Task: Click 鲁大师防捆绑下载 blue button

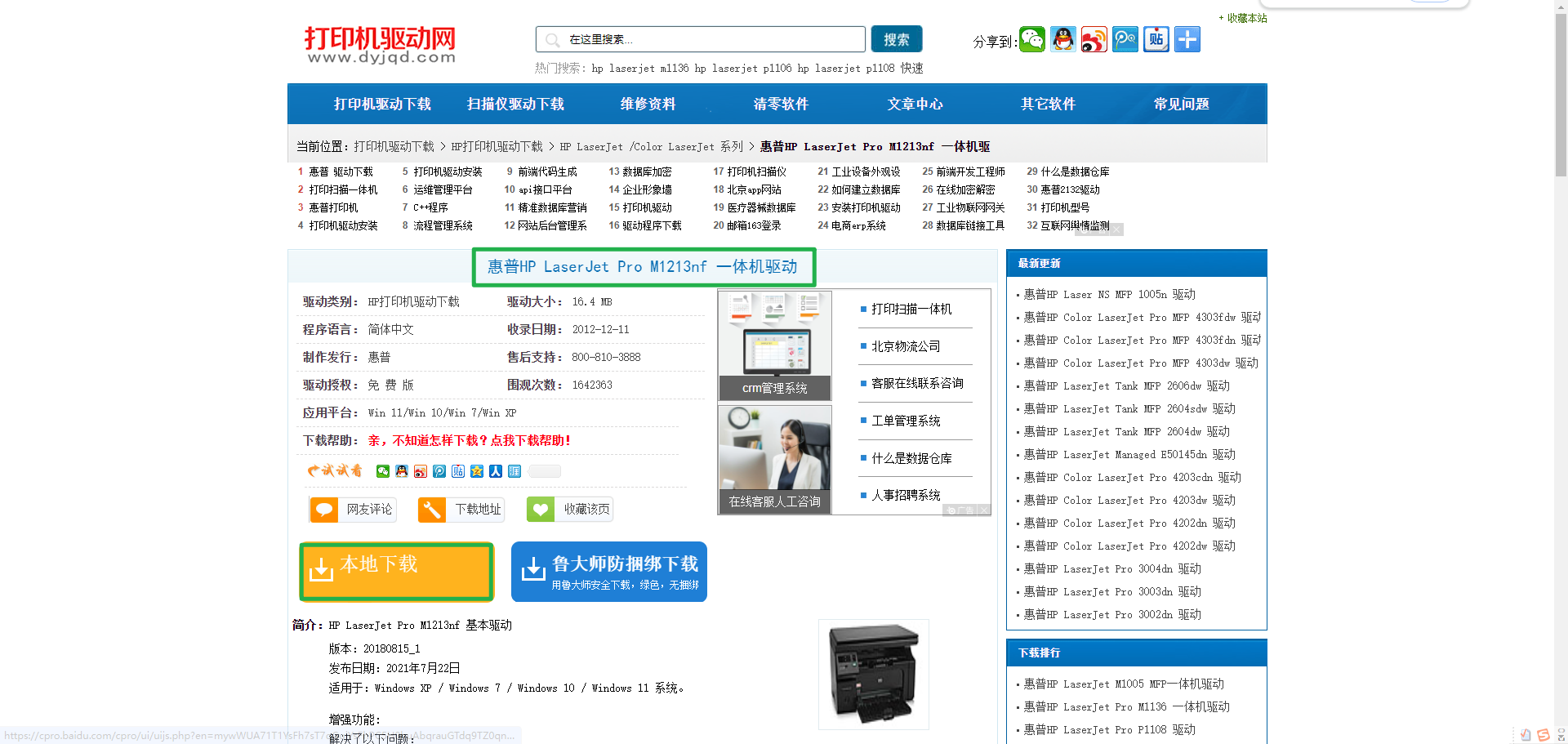Action: 609,572
